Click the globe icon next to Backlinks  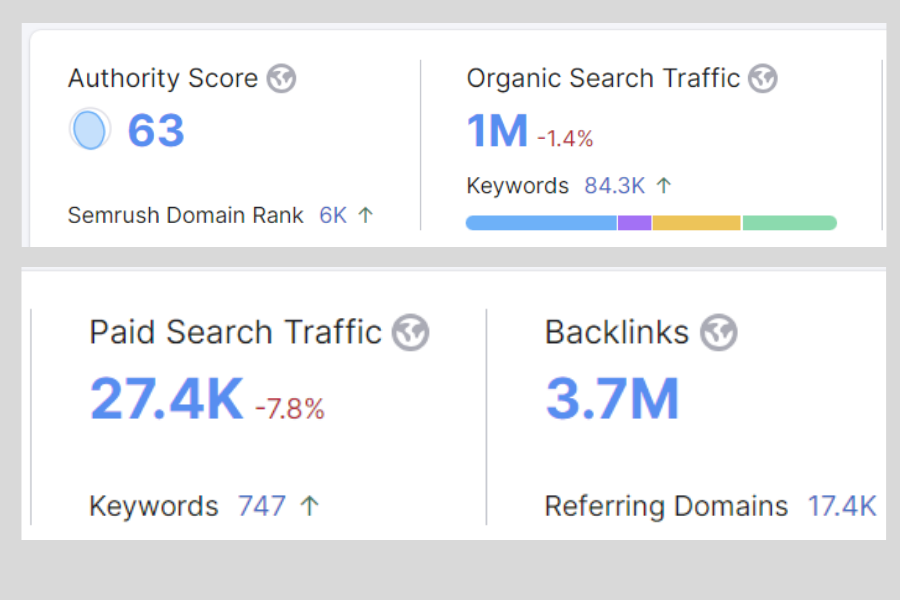pyautogui.click(x=718, y=332)
